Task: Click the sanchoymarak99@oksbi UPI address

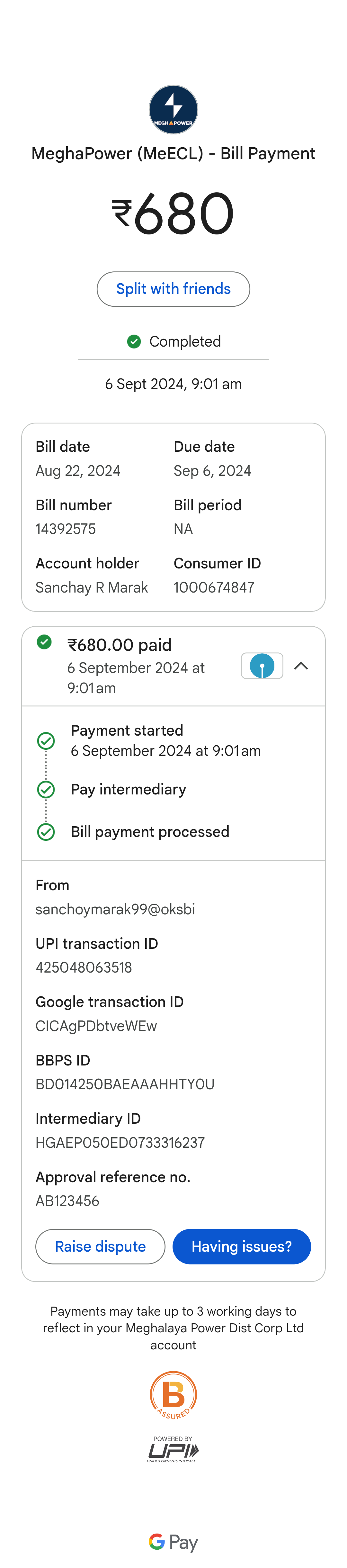Action: 115,910
